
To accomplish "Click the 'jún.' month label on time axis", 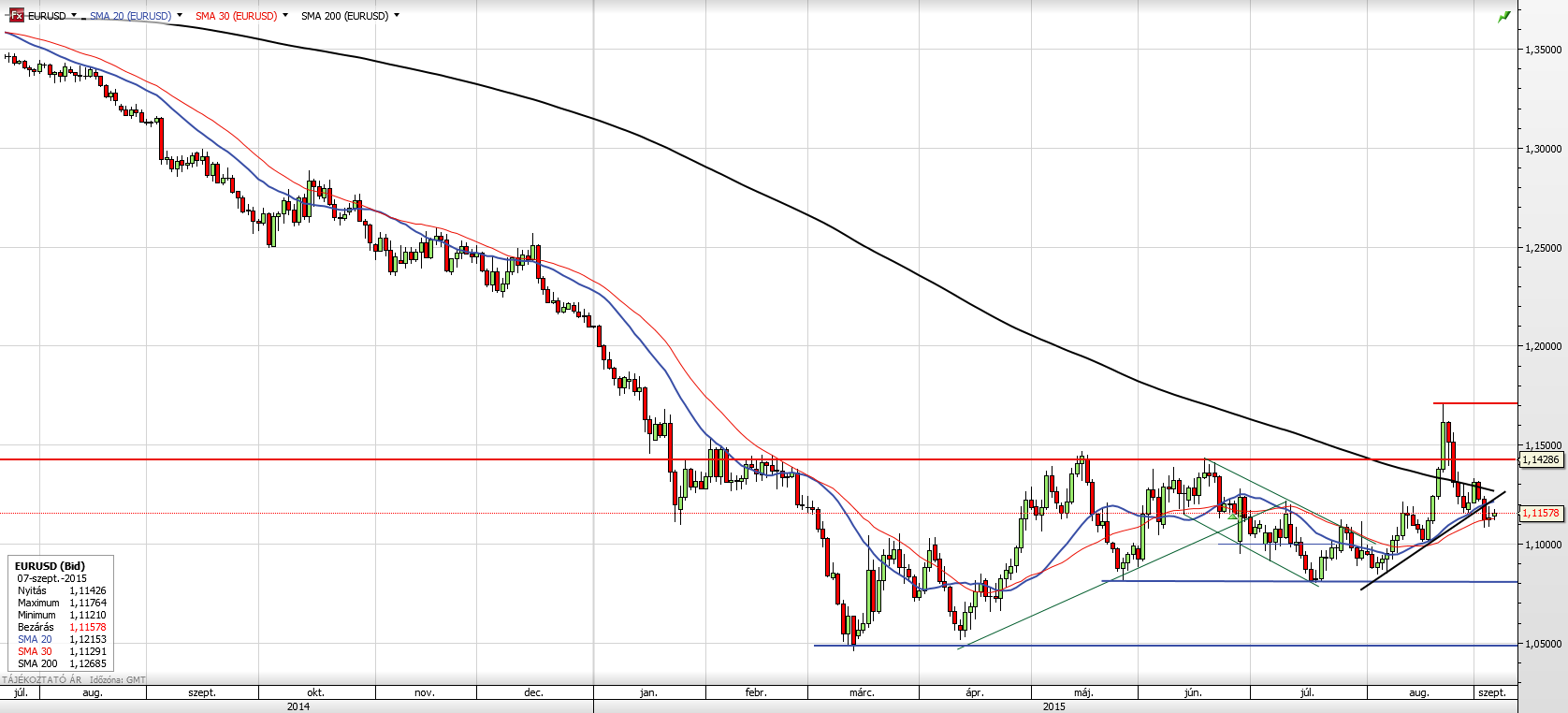I will click(x=1193, y=692).
